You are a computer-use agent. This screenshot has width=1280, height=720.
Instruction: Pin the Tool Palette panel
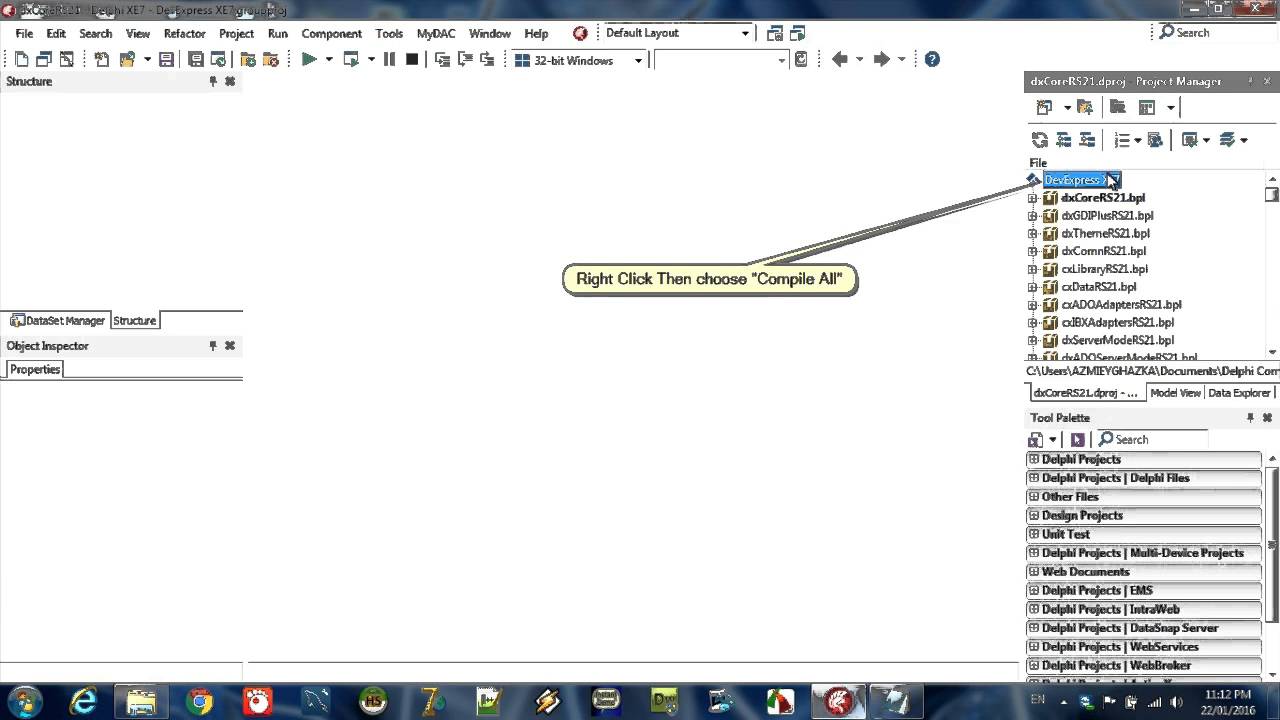(x=1250, y=418)
